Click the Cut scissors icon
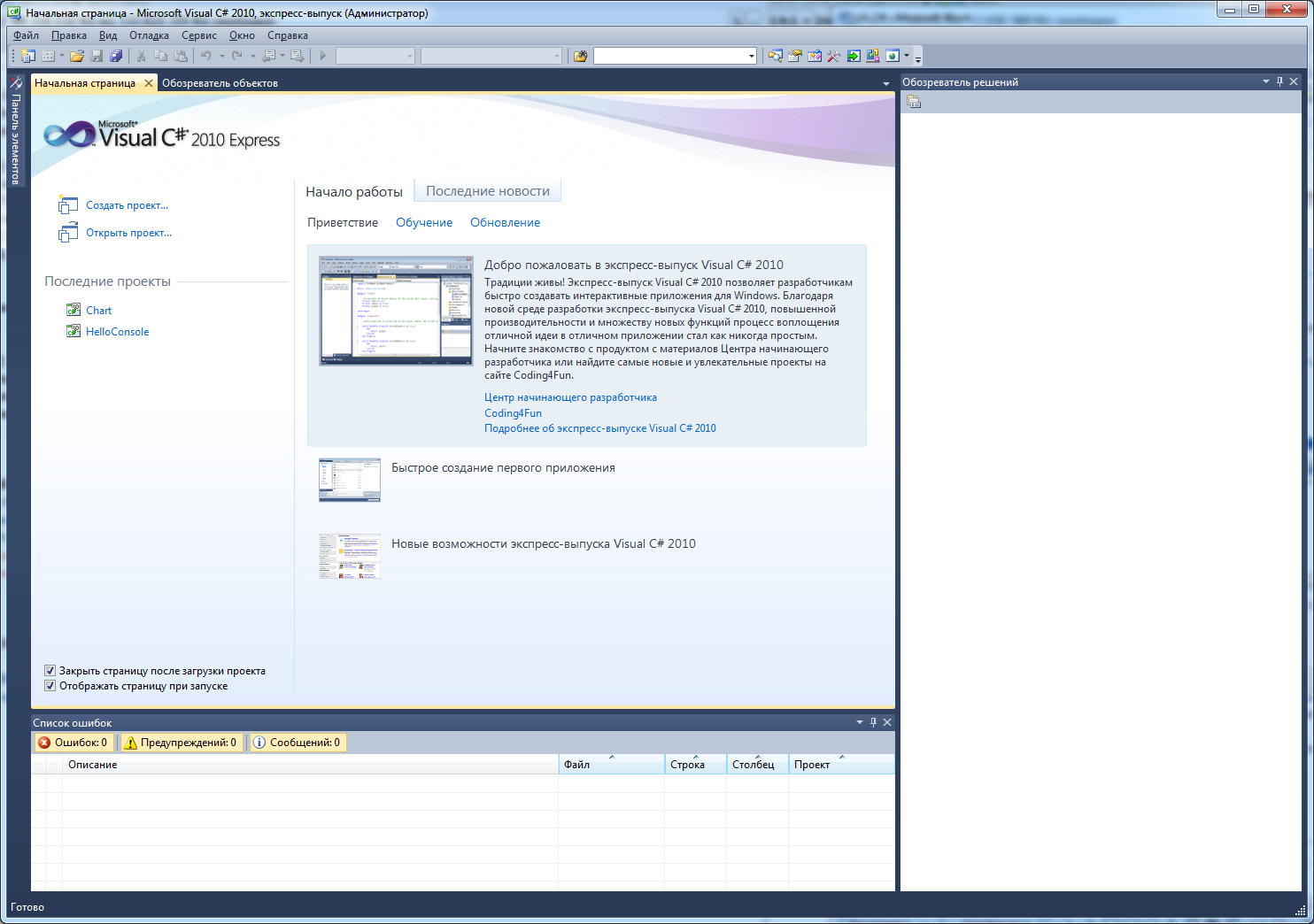The height and width of the screenshot is (924, 1314). 141,56
